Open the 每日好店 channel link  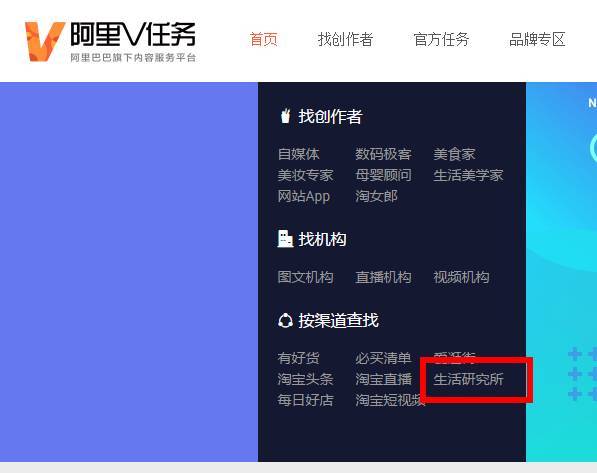(305, 400)
